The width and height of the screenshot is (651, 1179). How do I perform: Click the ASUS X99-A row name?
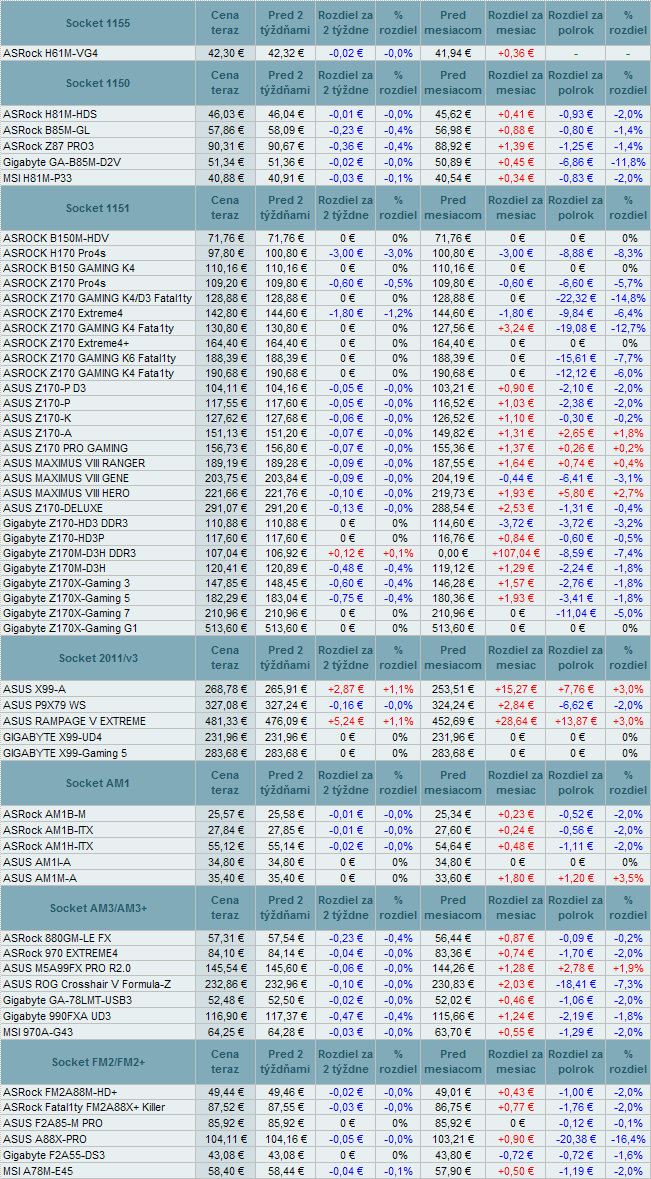click(35, 689)
